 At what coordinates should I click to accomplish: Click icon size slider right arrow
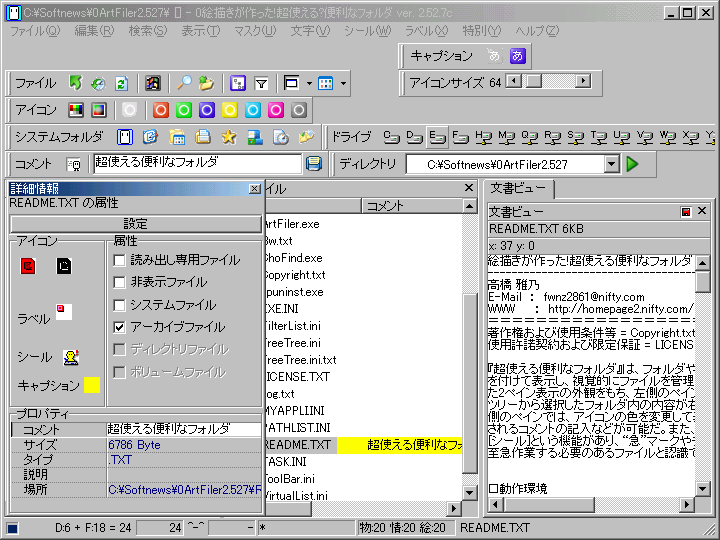click(x=583, y=81)
